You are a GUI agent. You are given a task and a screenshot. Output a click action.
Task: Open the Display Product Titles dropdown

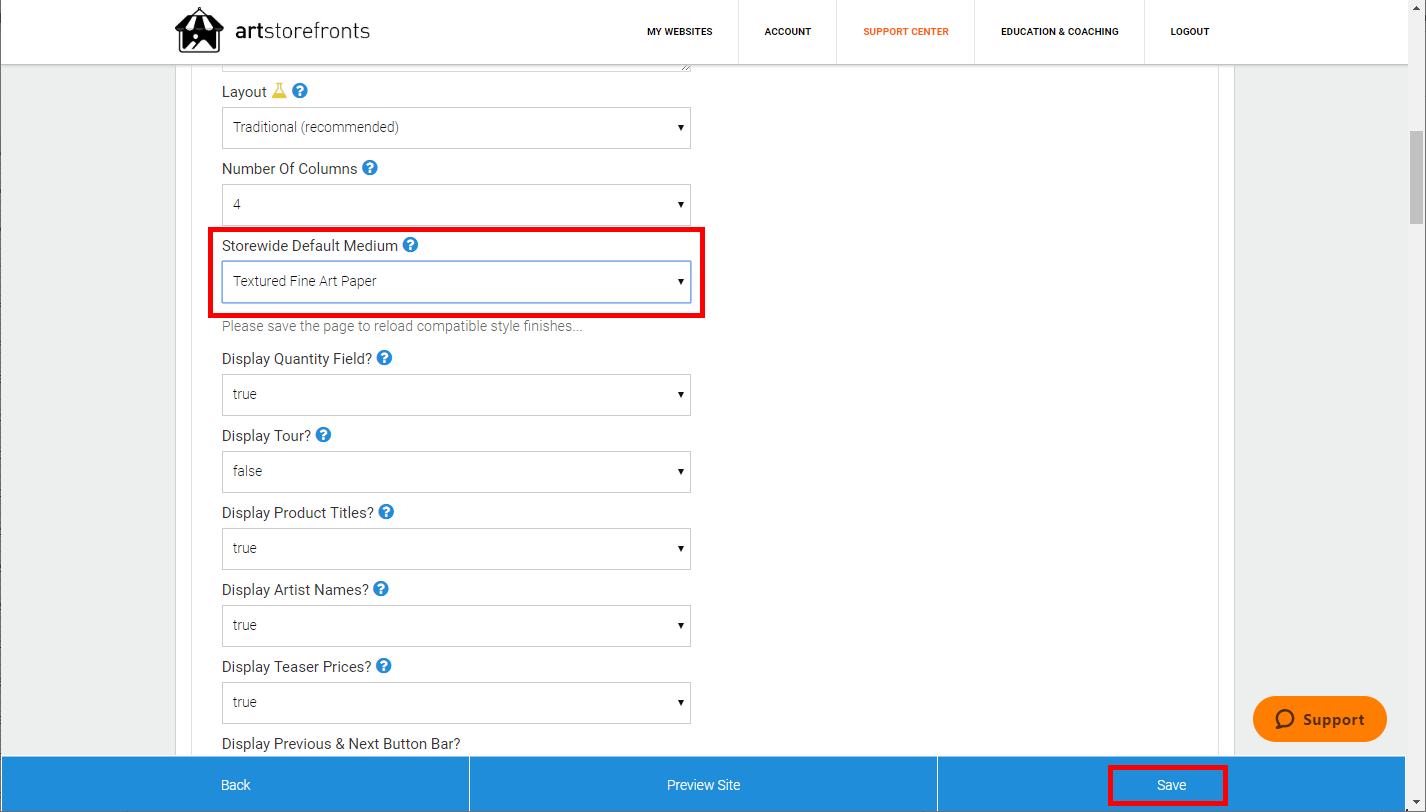click(456, 549)
